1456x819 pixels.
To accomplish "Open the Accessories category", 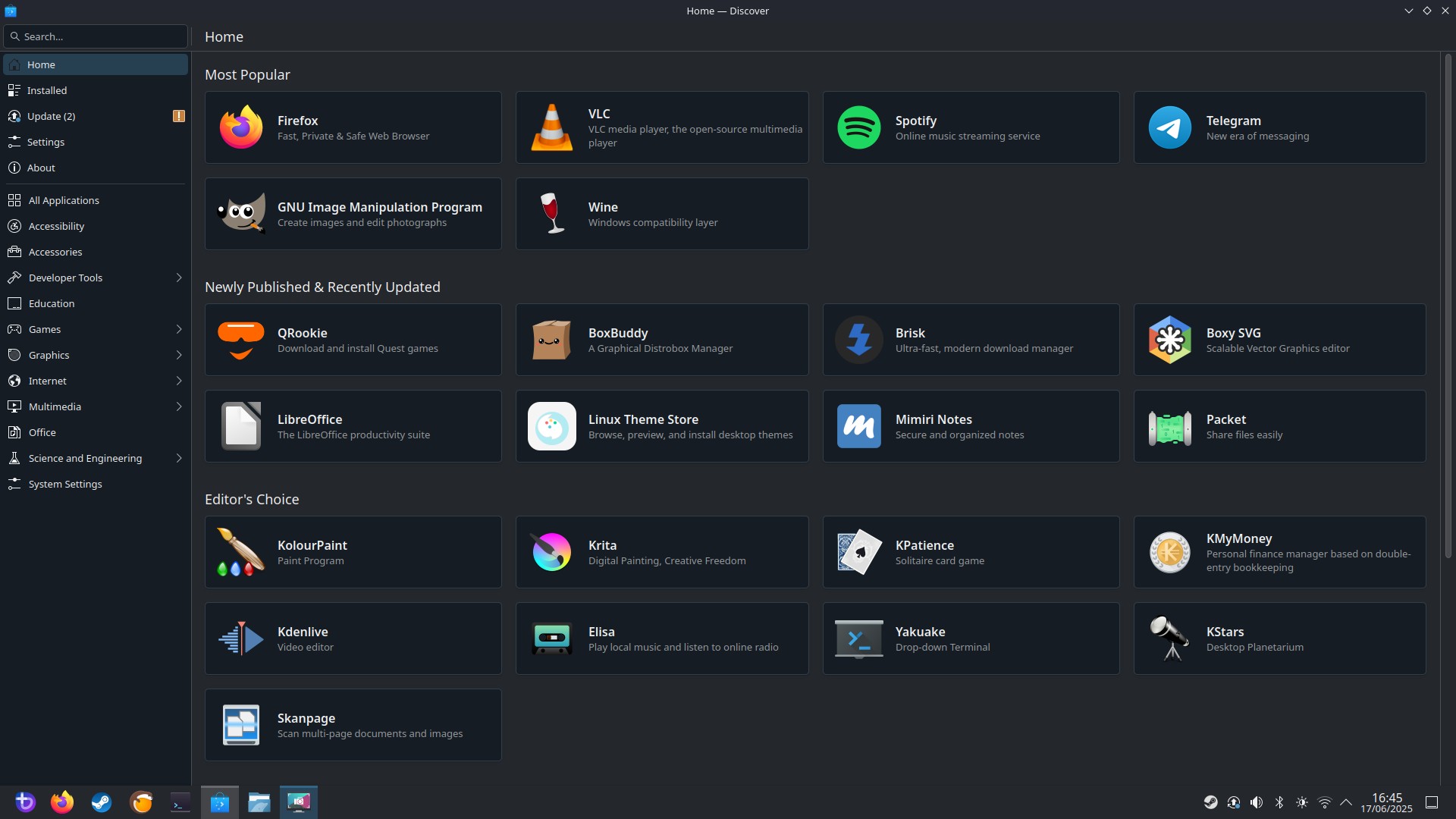I will coord(96,252).
